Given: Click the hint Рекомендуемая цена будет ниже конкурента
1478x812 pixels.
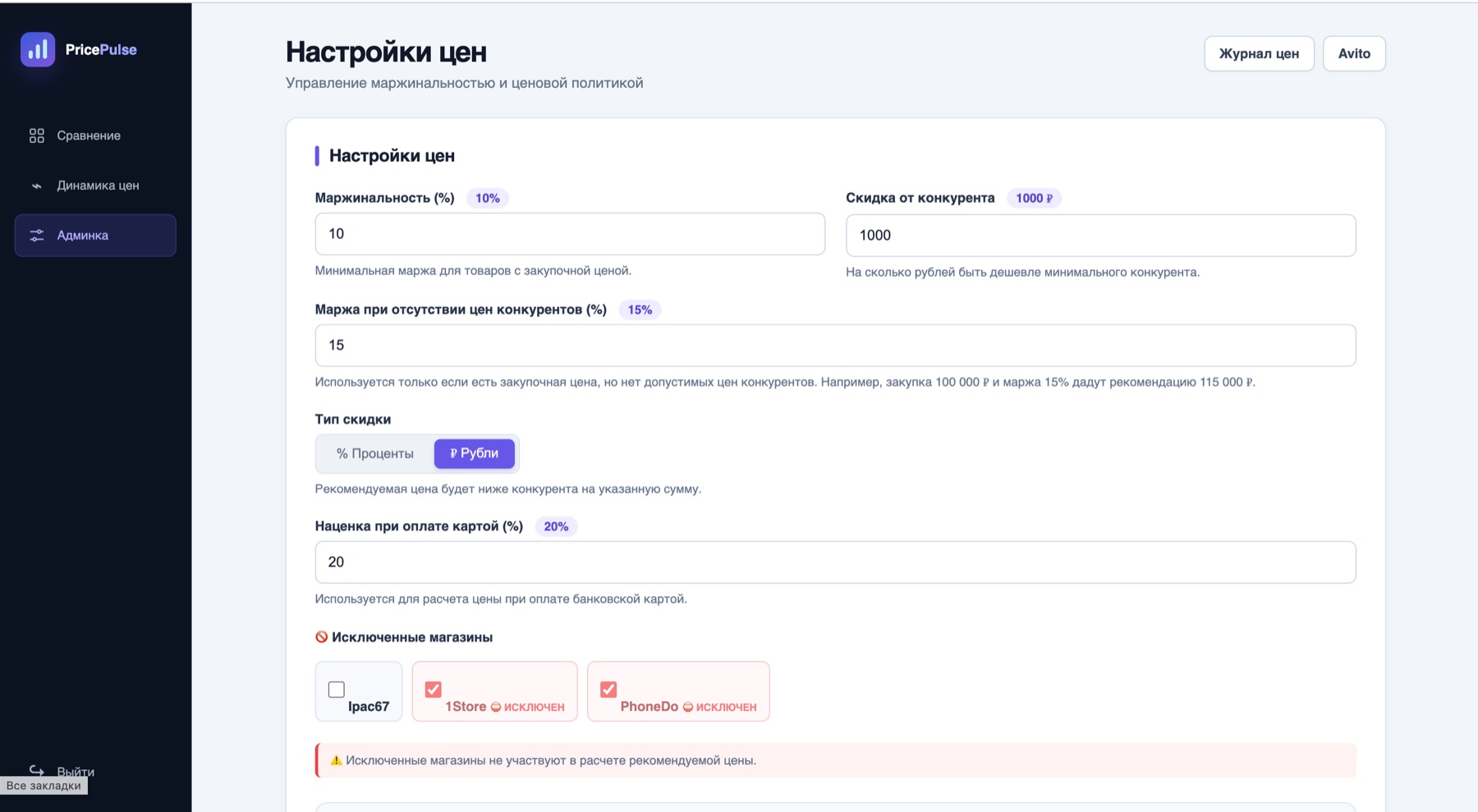Looking at the screenshot, I should pos(508,489).
